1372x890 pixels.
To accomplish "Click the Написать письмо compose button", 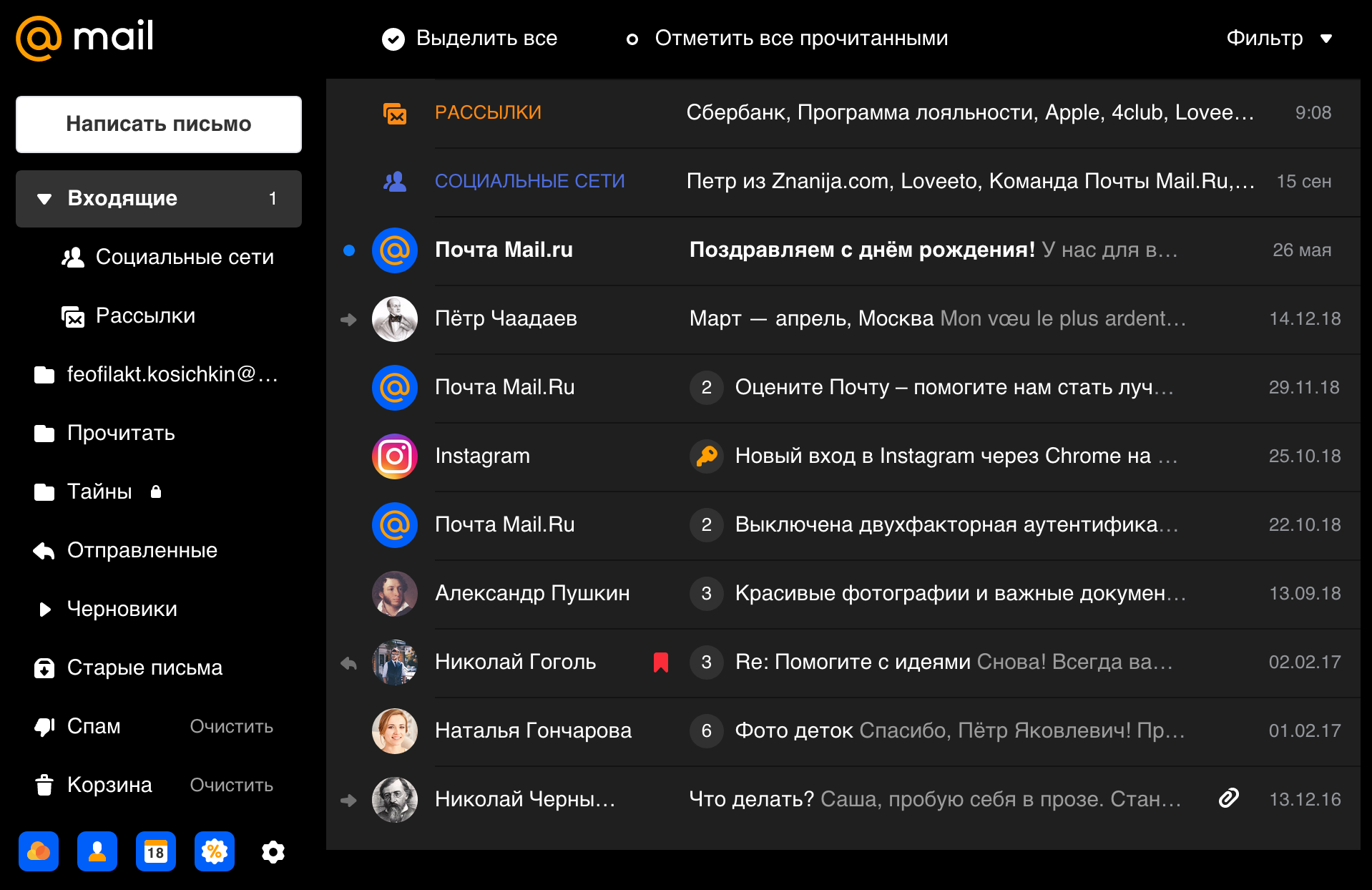I will 159,124.
